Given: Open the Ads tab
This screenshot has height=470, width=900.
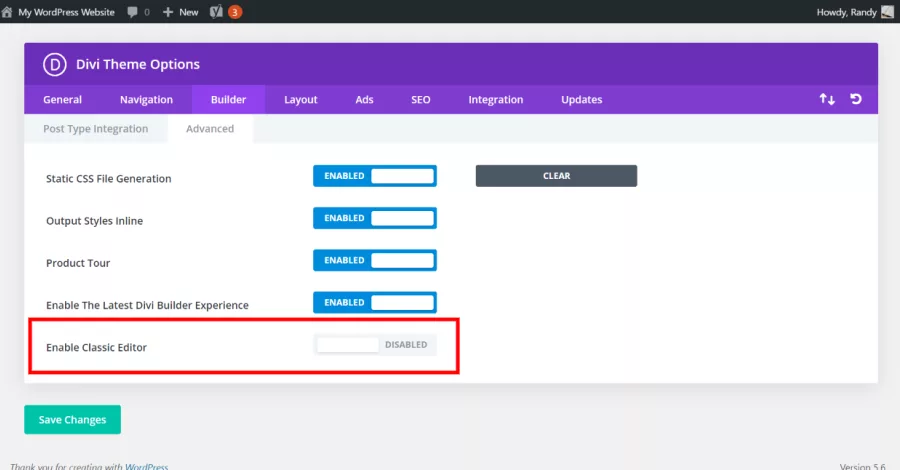Looking at the screenshot, I should pyautogui.click(x=364, y=99).
